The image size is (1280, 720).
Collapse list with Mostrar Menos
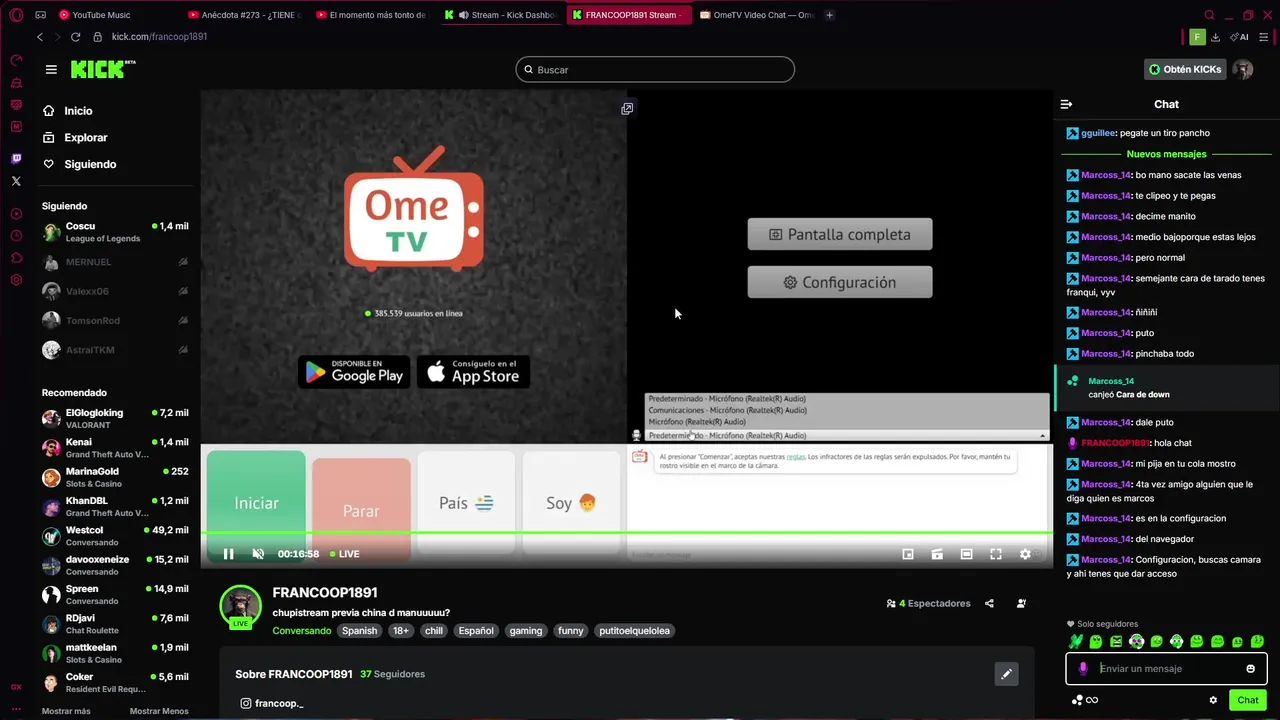coord(159,711)
